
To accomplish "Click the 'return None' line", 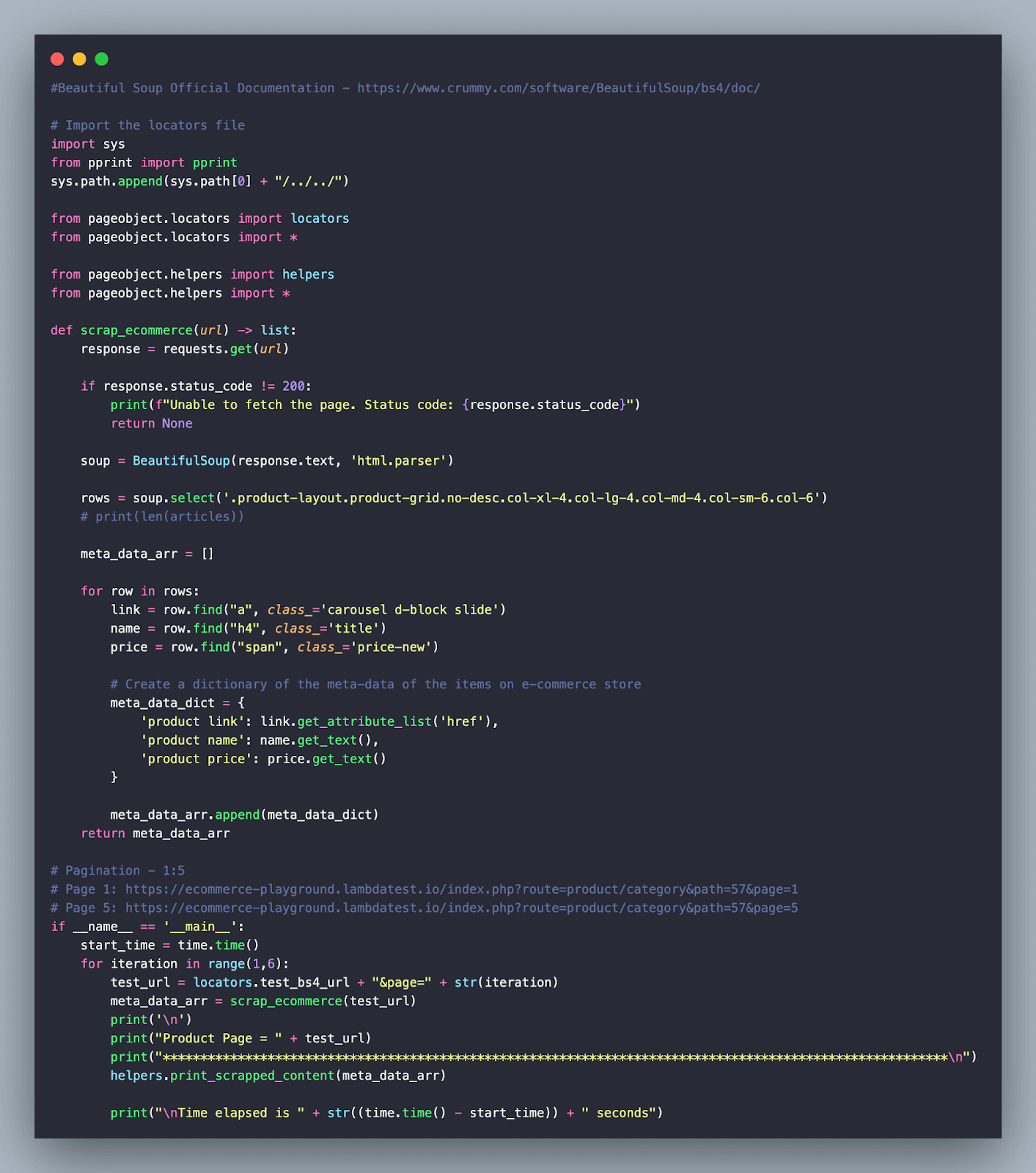I will [x=152, y=424].
